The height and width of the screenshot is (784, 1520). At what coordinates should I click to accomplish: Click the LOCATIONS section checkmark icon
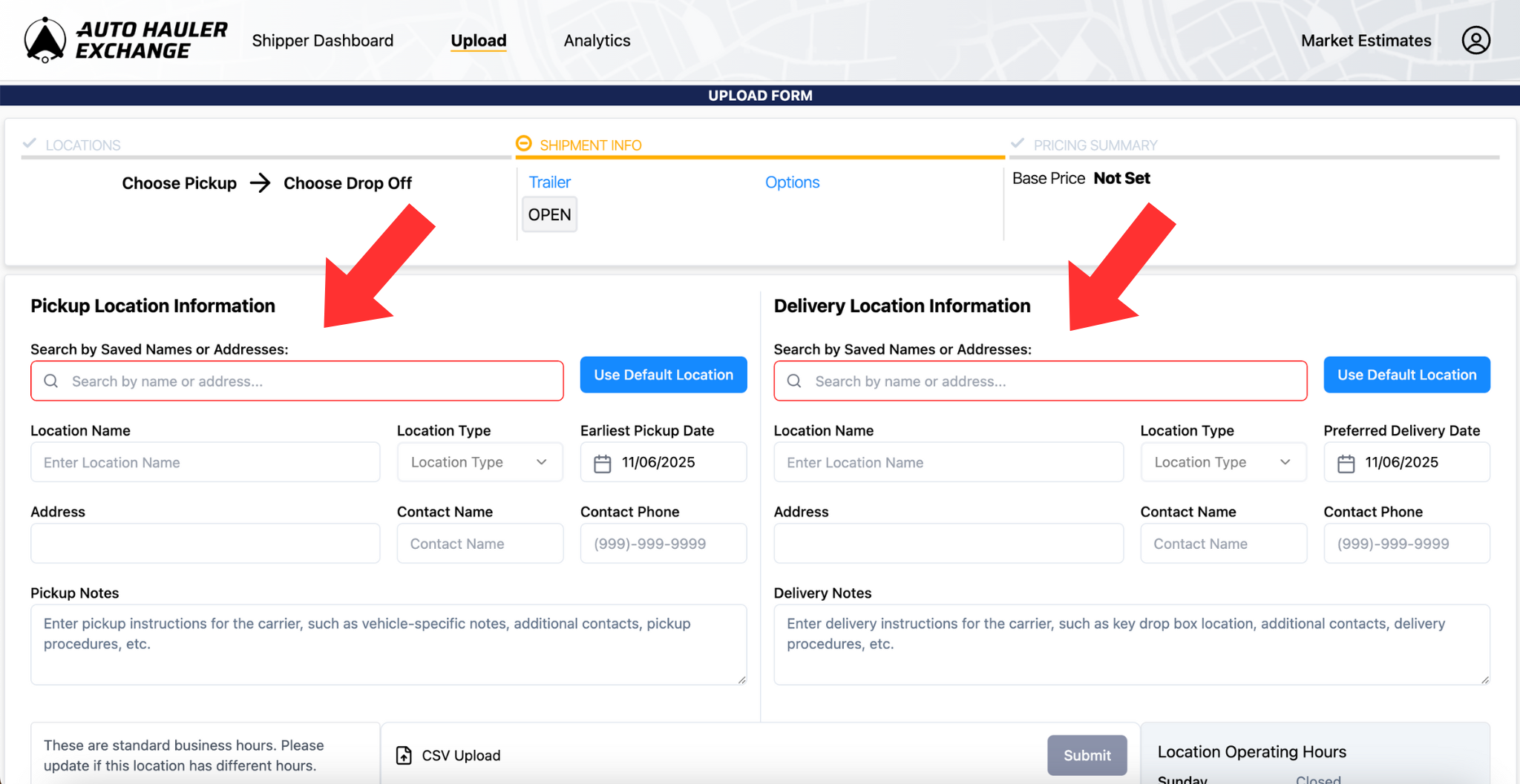[x=29, y=144]
